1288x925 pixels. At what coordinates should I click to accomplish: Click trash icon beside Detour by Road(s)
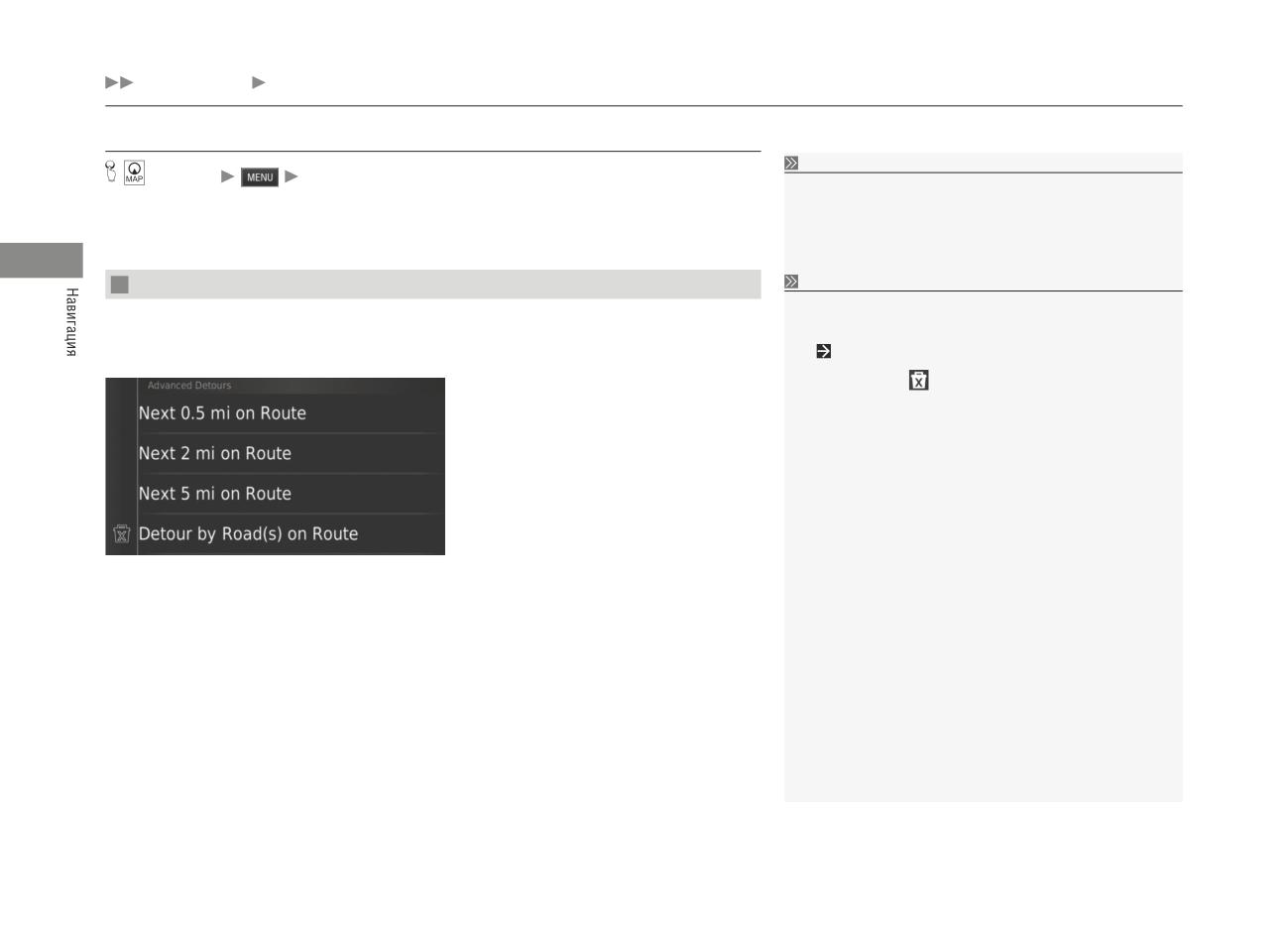tap(122, 534)
